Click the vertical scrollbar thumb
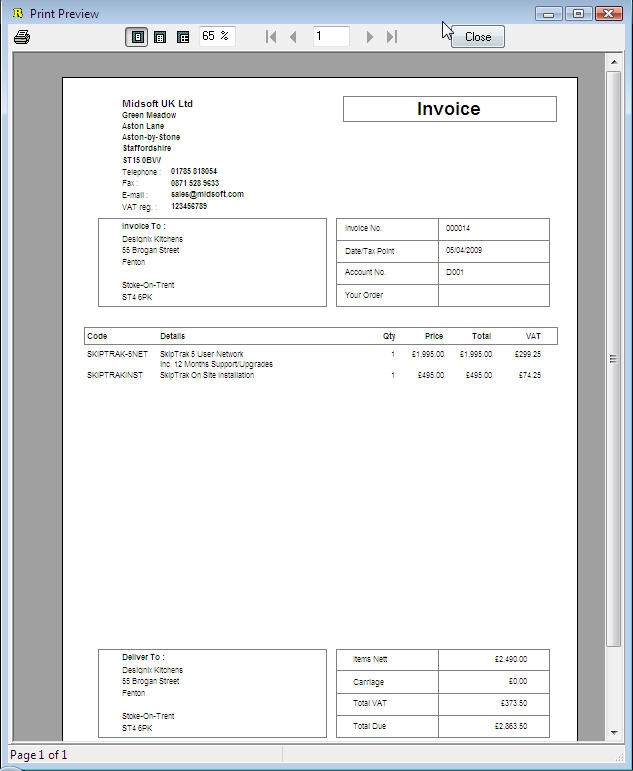This screenshot has height=771, width=633. [614, 358]
